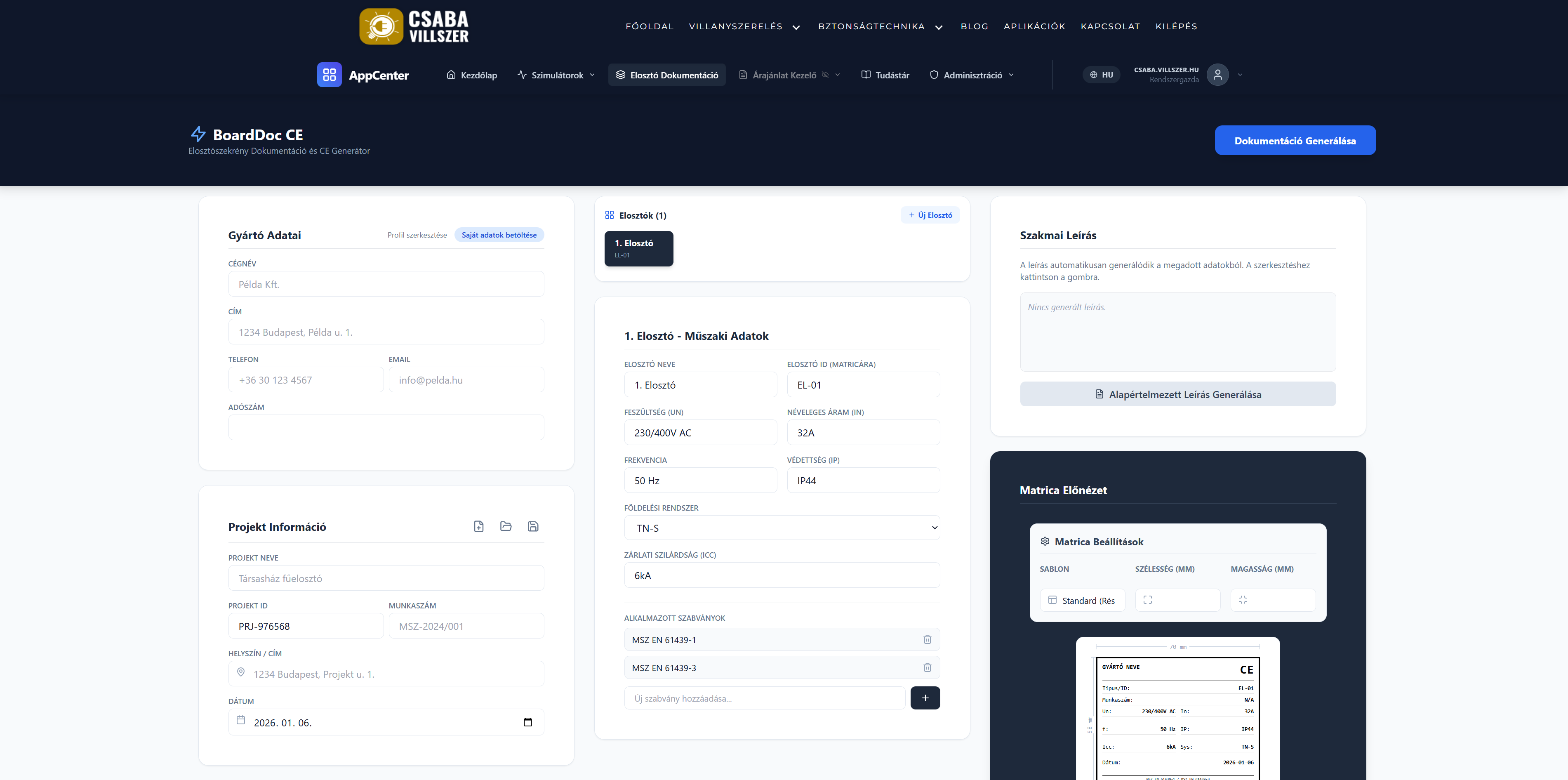1568x780 pixels.
Task: Go to Kezdőlap in AppCenter nav
Action: point(472,75)
